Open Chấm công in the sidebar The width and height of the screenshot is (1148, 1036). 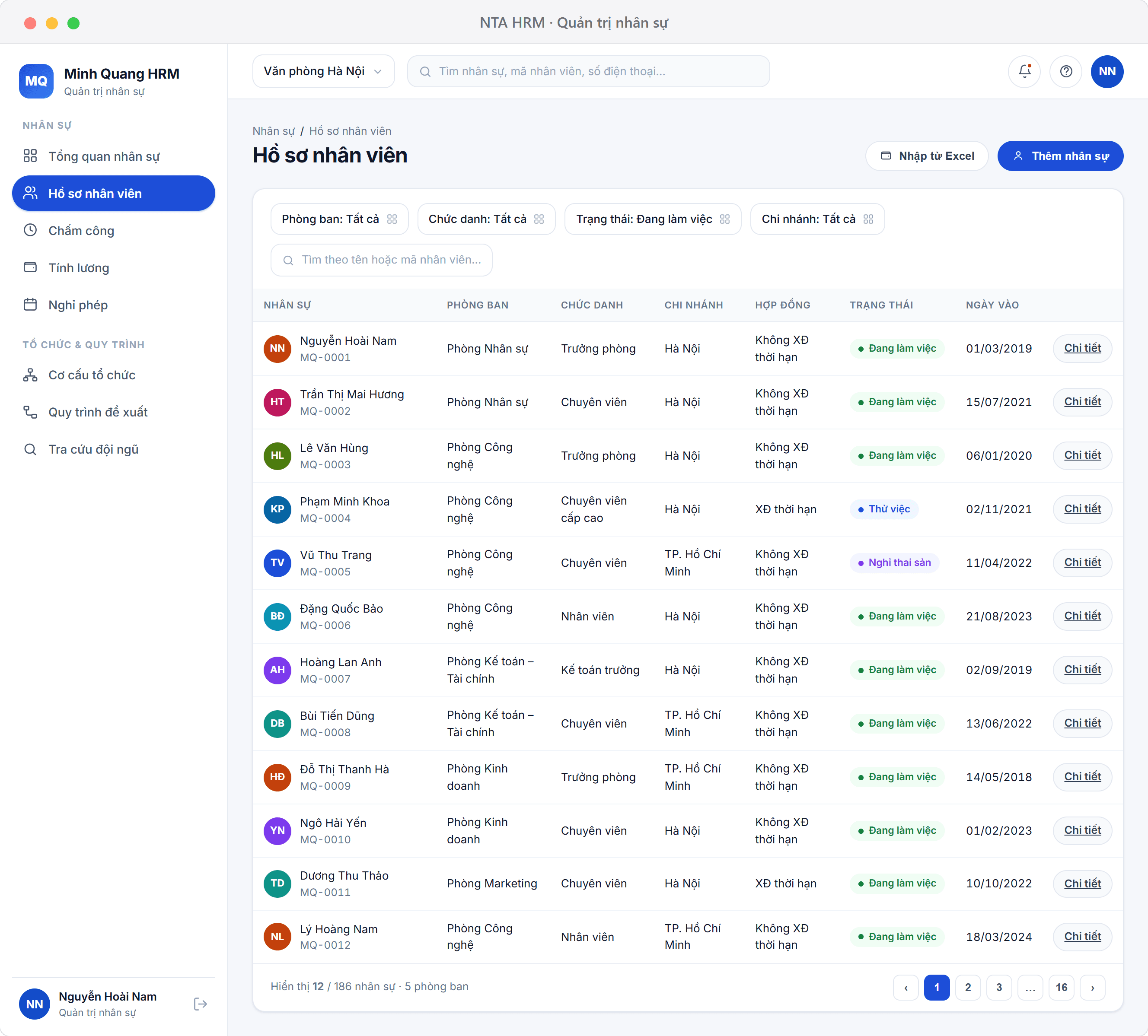[113, 231]
